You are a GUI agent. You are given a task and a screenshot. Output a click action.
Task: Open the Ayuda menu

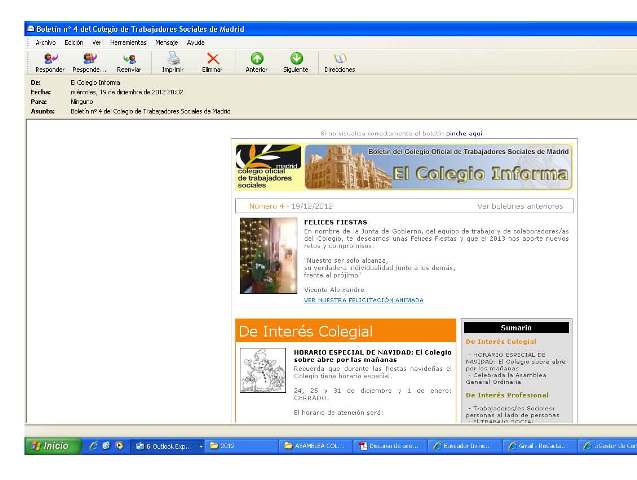point(195,42)
